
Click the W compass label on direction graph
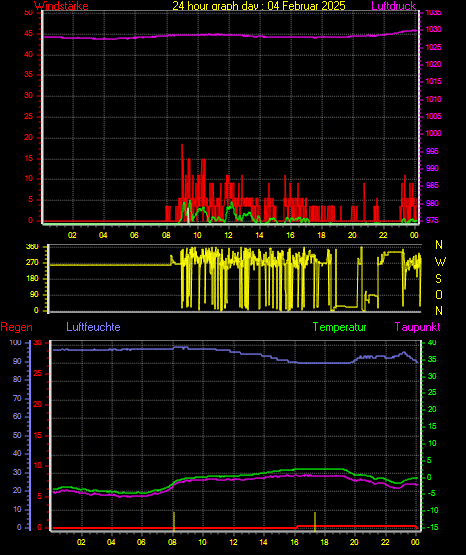pyautogui.click(x=440, y=262)
